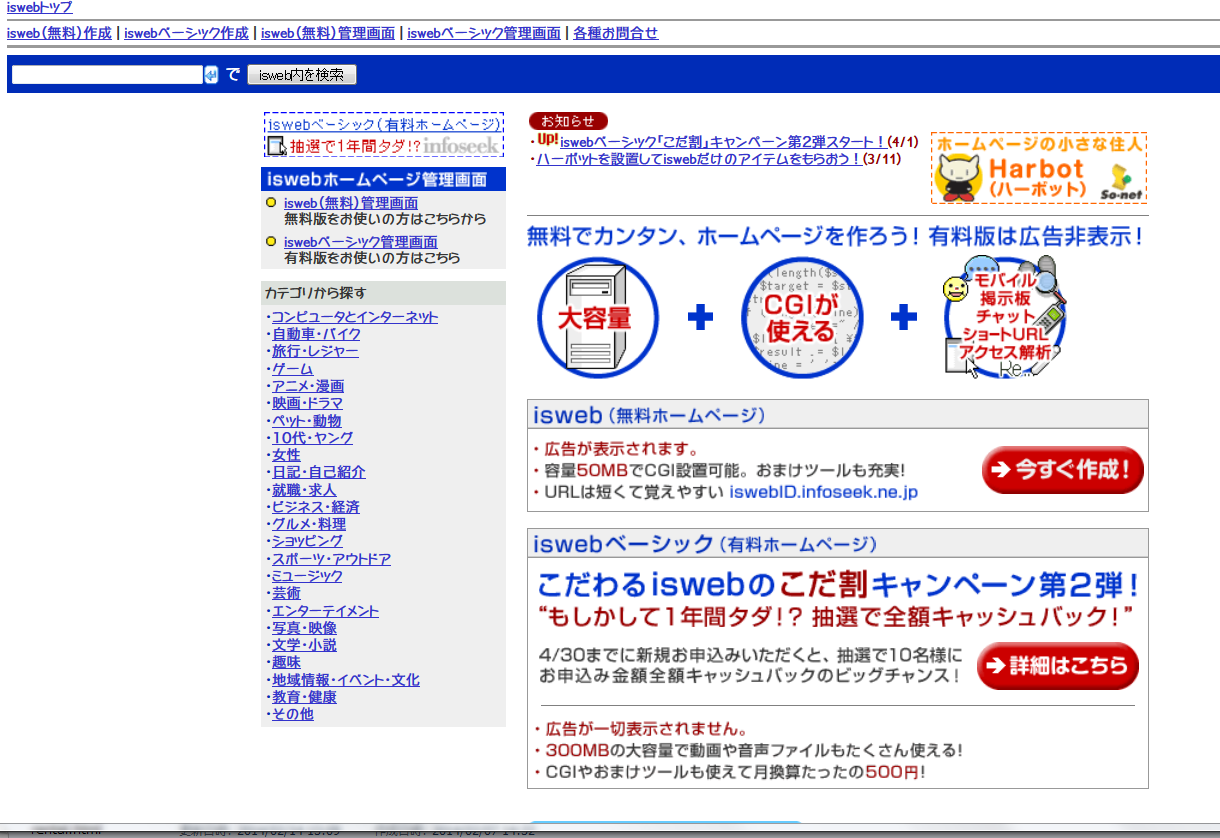Screen dimensions: 1220x838
Task: Click the isweb内を検索 search button
Action: (x=301, y=75)
